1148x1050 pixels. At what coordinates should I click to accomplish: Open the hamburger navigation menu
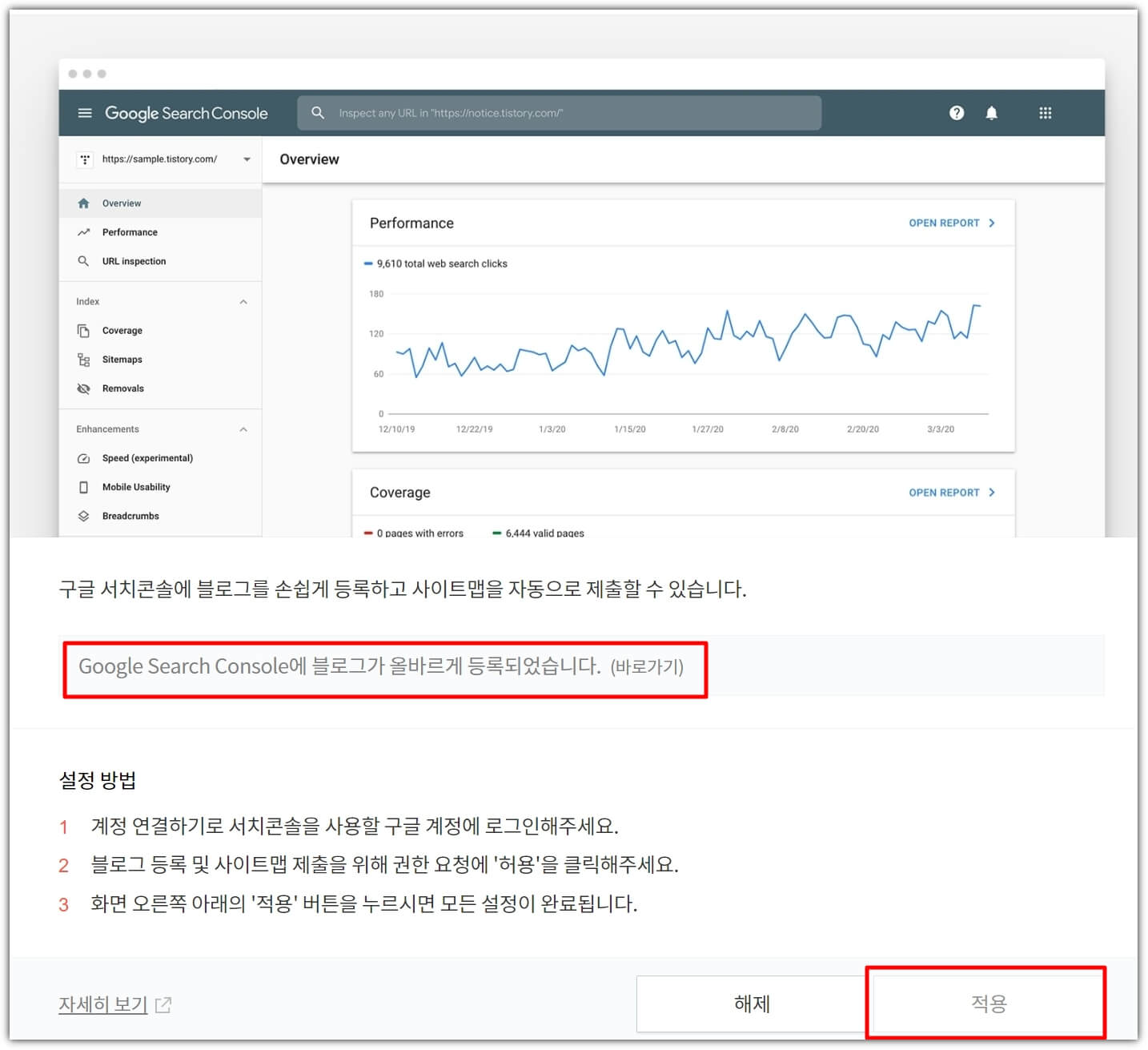85,113
